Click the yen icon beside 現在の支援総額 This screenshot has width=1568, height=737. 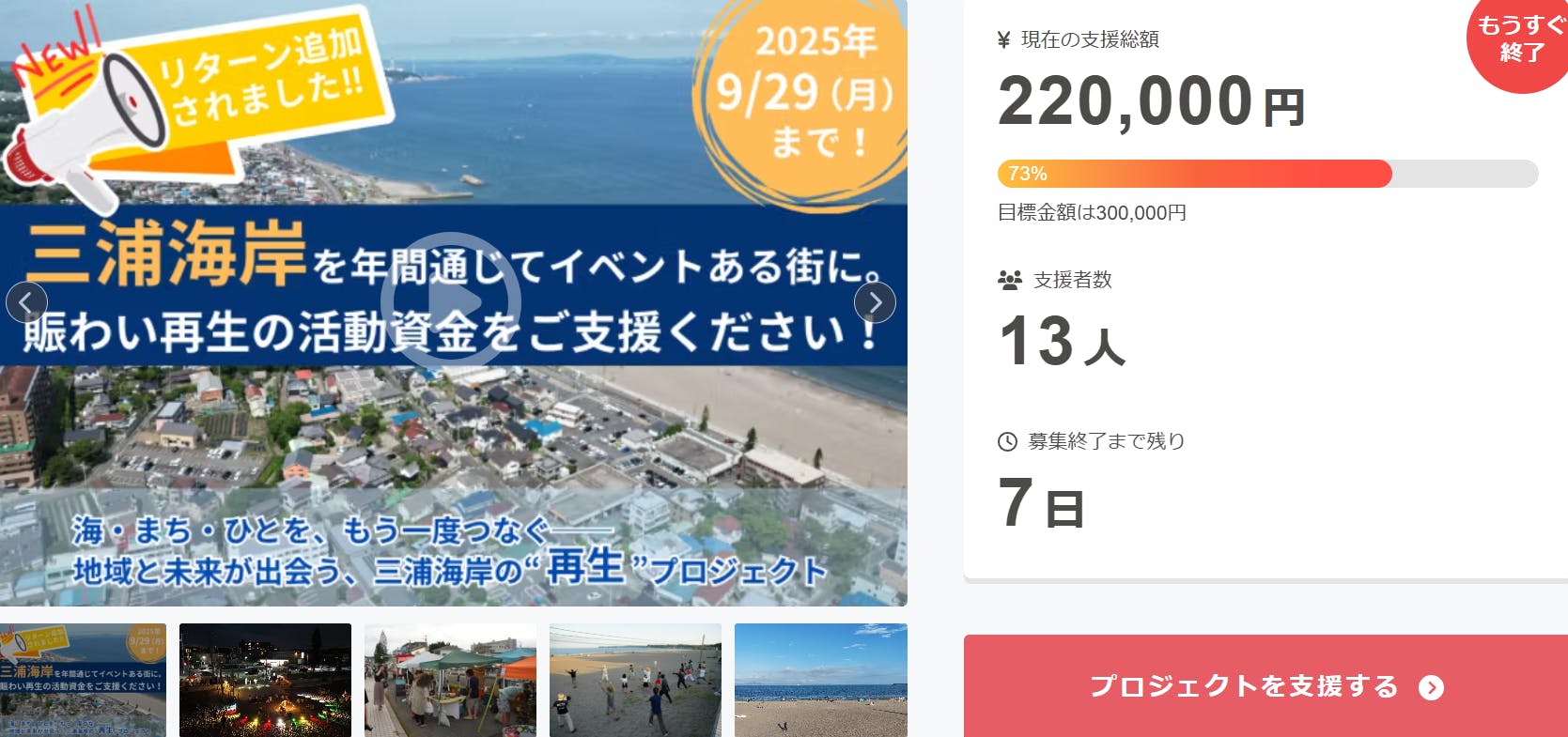1003,39
